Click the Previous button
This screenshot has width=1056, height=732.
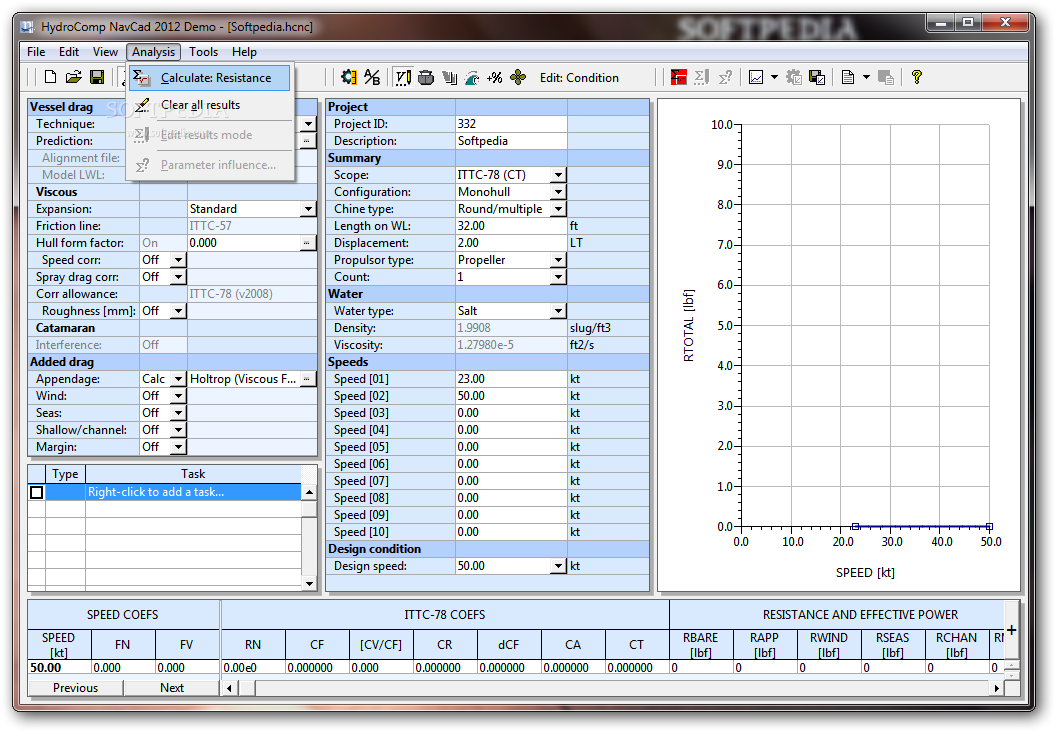75,688
